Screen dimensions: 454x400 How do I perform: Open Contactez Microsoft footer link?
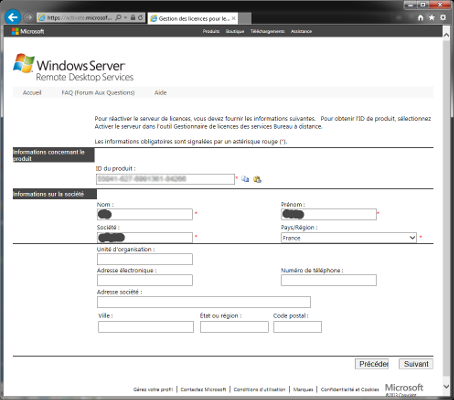tap(203, 389)
